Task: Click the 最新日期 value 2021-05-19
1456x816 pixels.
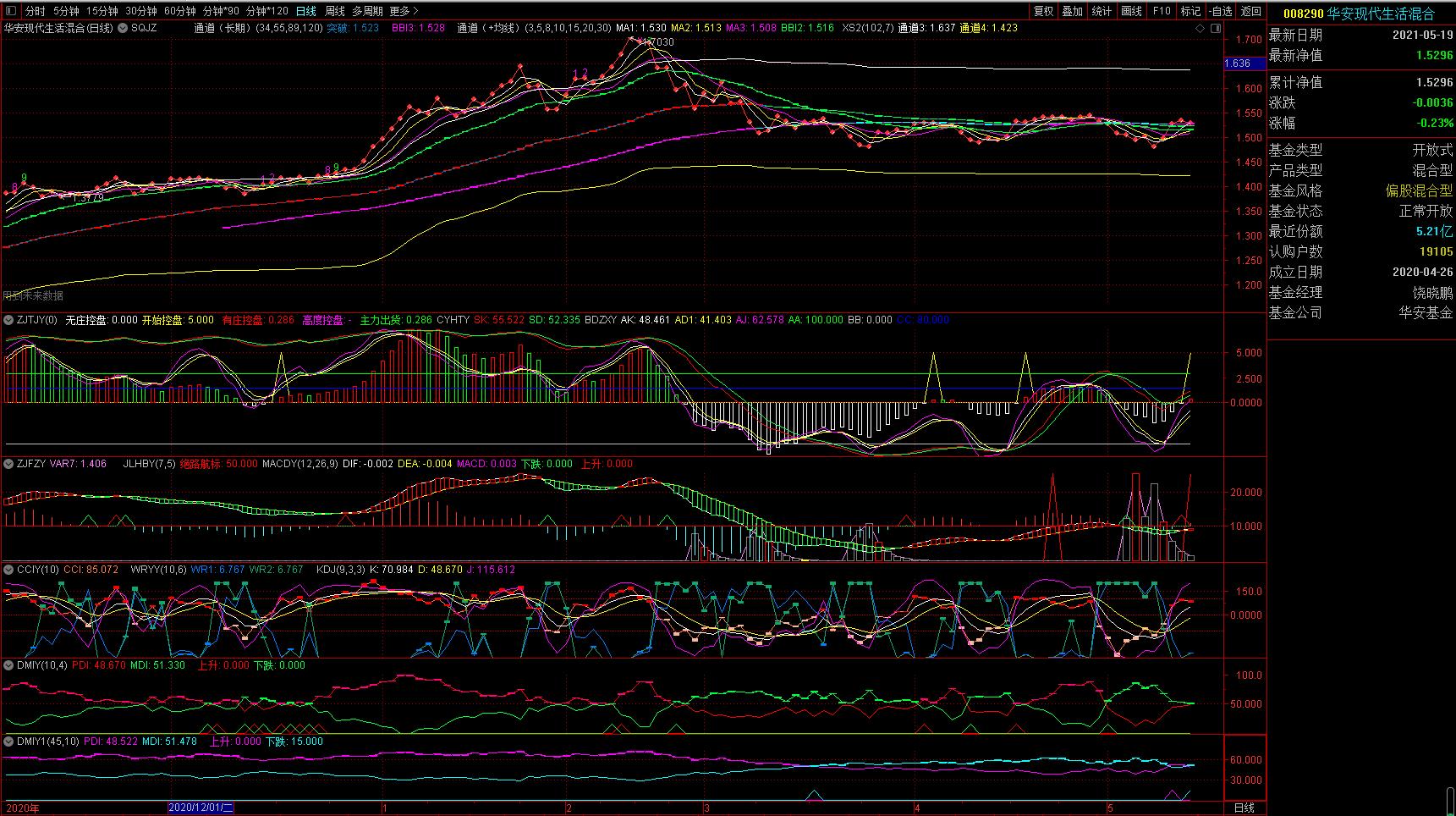Action: pos(1423,36)
